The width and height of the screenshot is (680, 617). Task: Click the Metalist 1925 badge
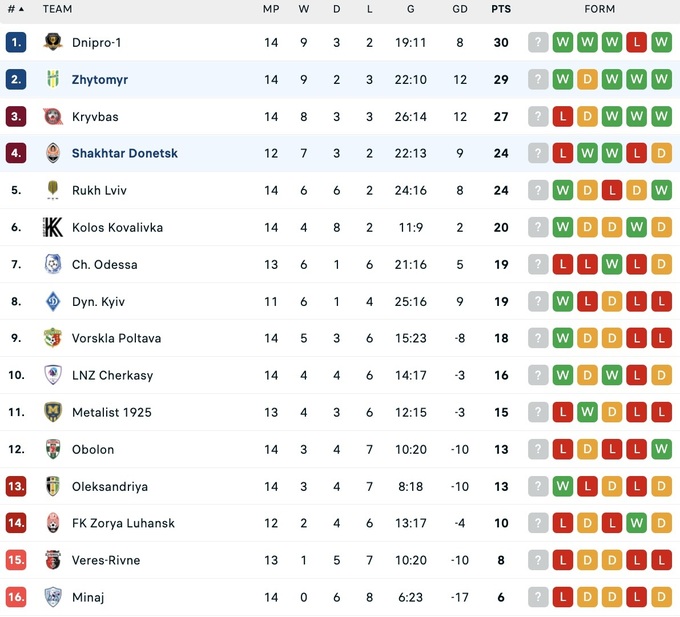[x=53, y=412]
